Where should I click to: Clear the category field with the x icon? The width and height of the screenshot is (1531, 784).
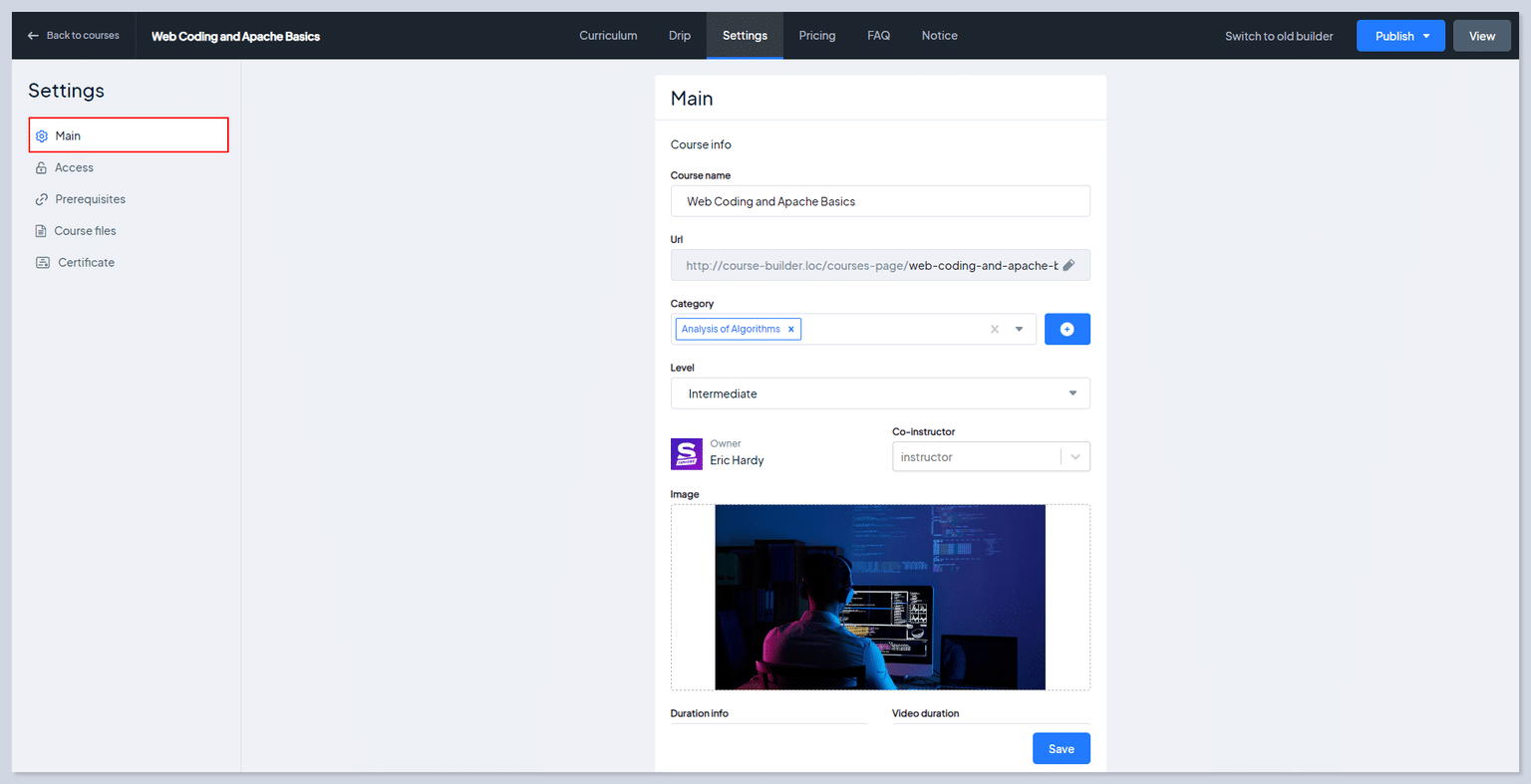click(994, 329)
